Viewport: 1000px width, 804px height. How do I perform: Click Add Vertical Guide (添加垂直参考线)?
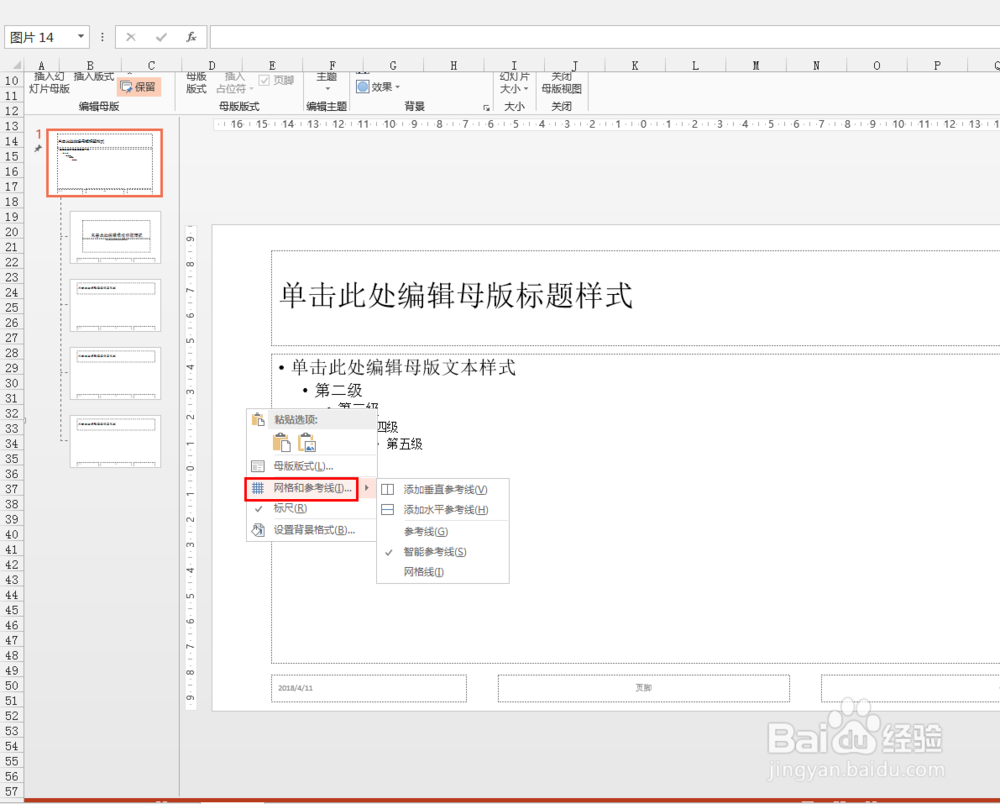(x=442, y=489)
